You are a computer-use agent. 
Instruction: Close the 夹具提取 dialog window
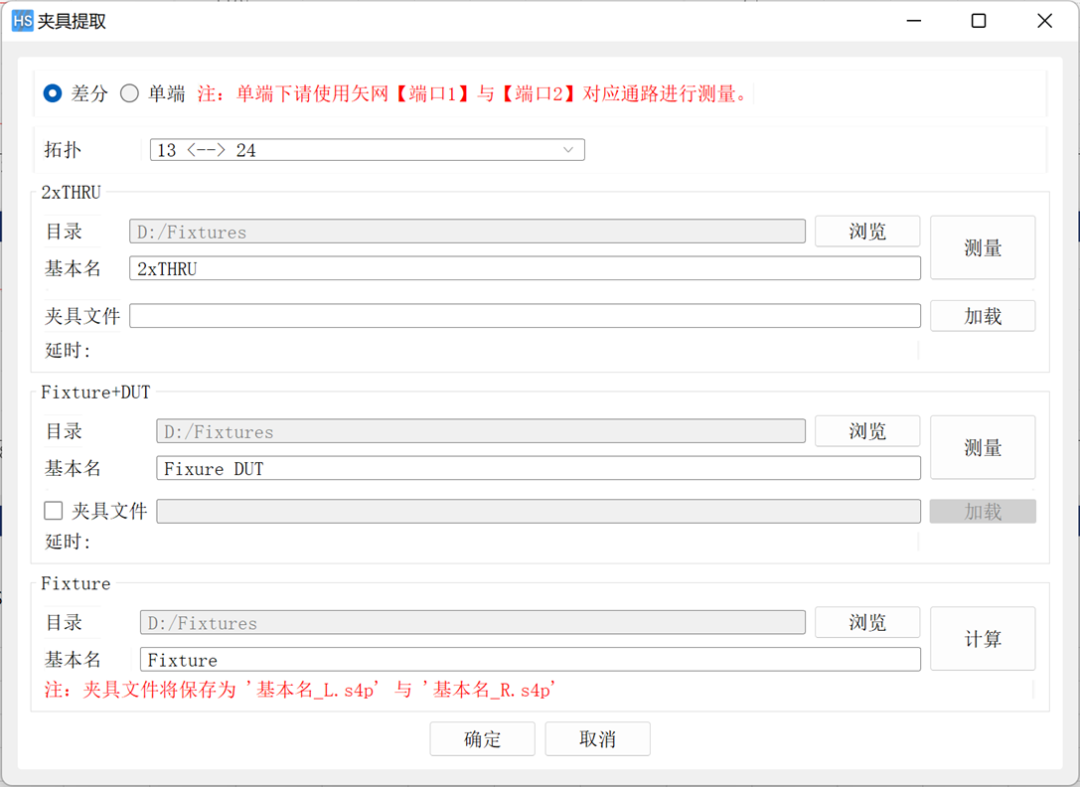pos(1045,21)
